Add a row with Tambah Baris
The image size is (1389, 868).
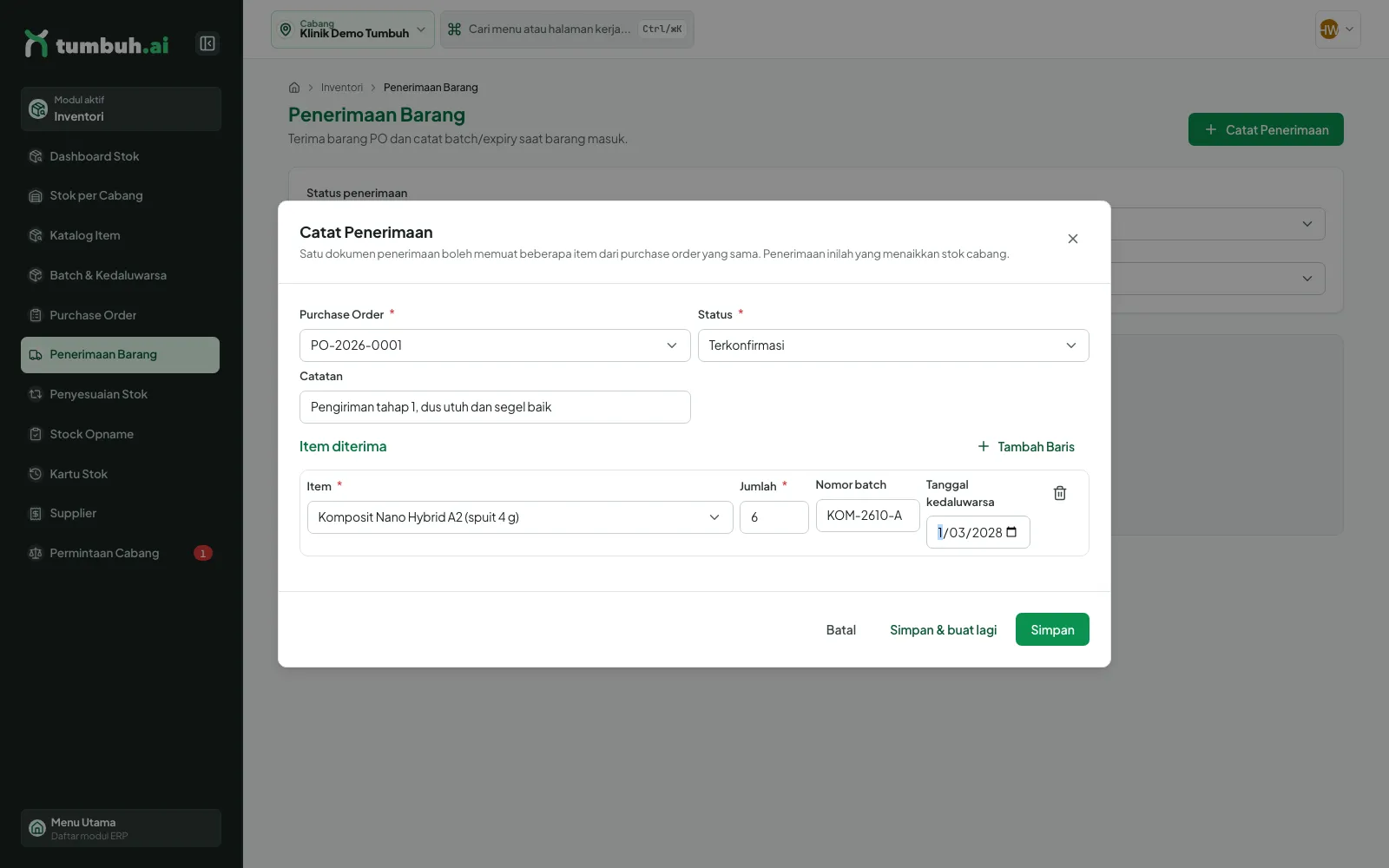coord(1026,446)
